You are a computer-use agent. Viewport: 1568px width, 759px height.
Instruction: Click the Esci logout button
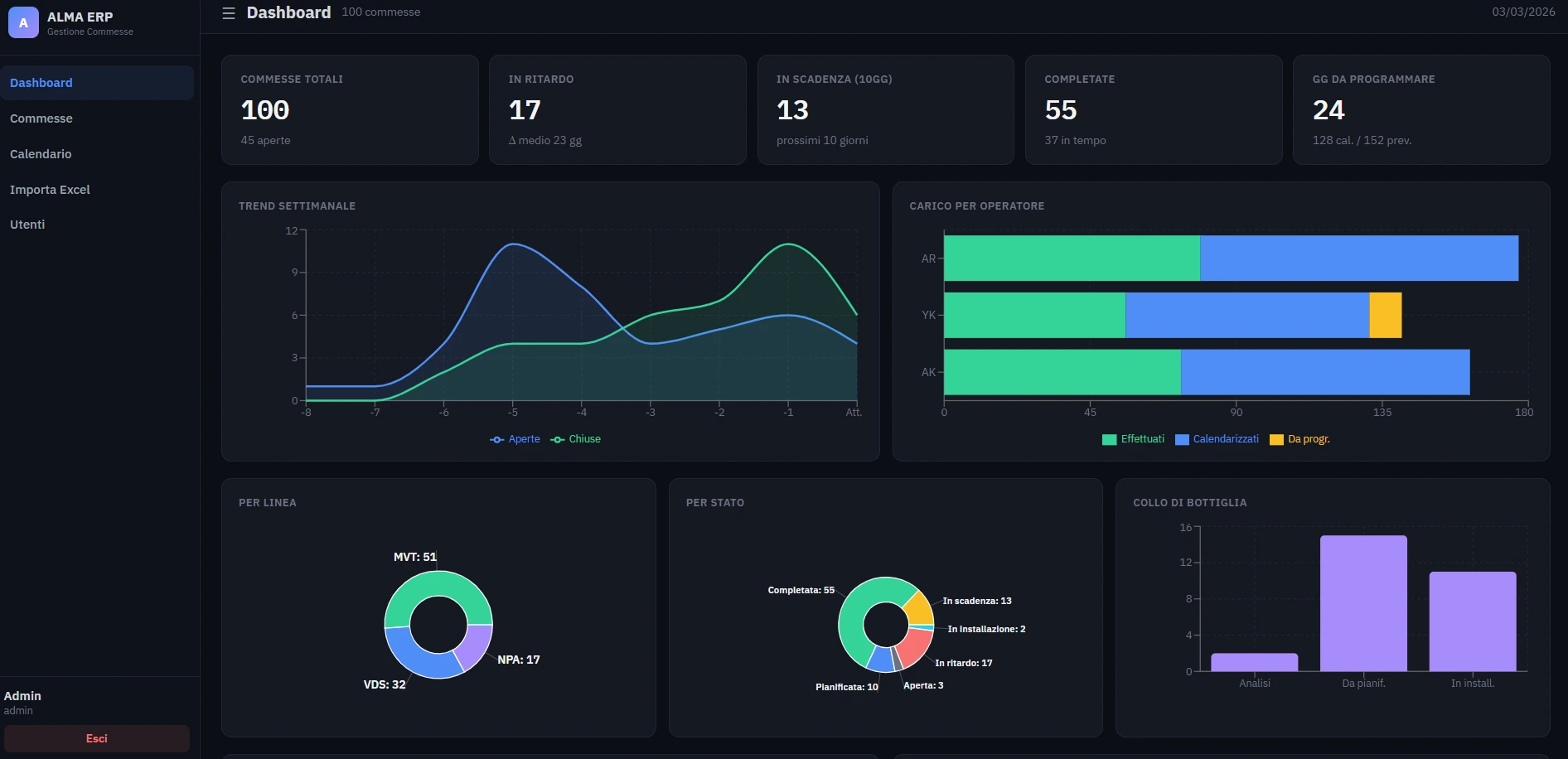point(97,738)
